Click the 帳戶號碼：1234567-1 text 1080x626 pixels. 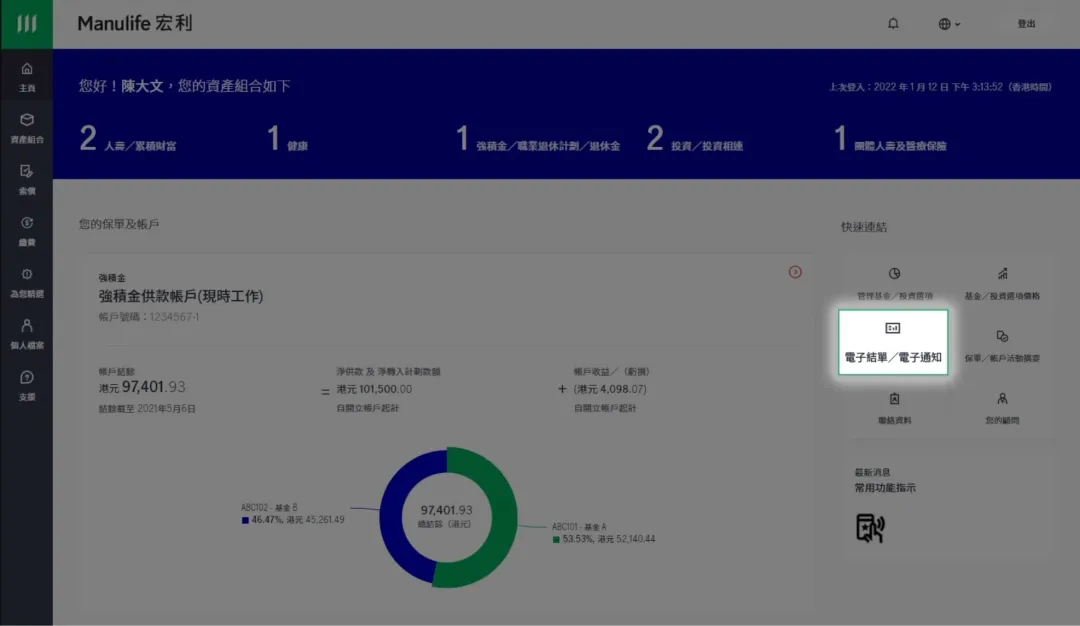pos(149,317)
